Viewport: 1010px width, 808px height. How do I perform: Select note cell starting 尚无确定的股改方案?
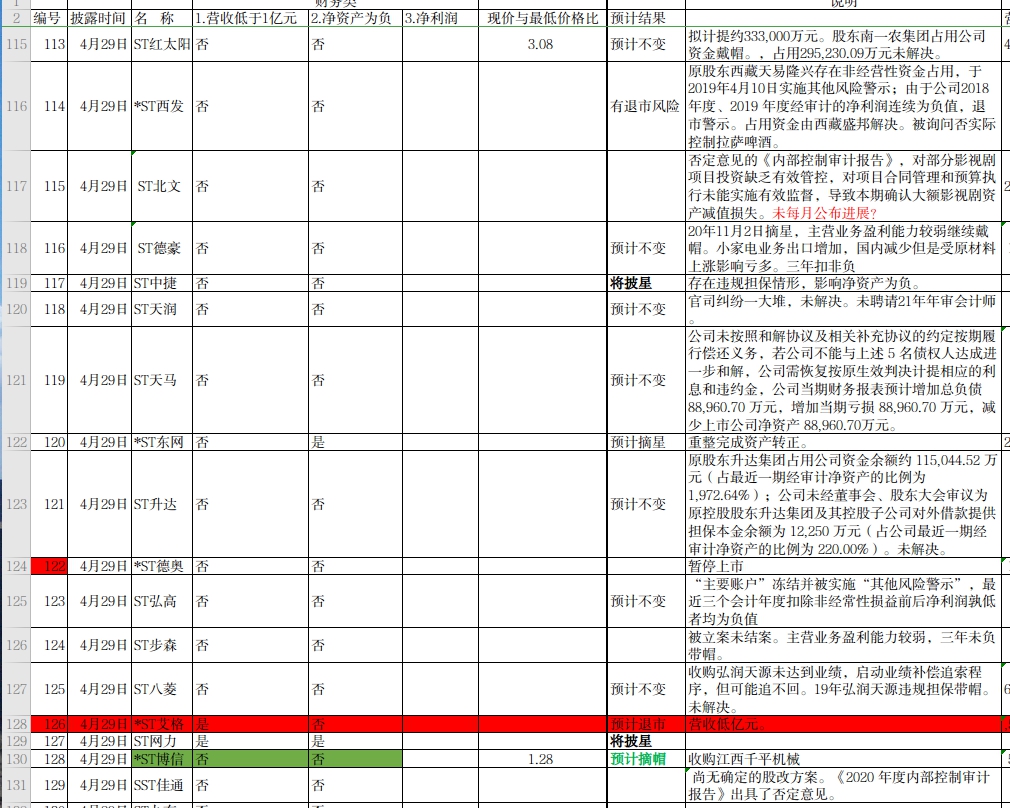[843, 785]
